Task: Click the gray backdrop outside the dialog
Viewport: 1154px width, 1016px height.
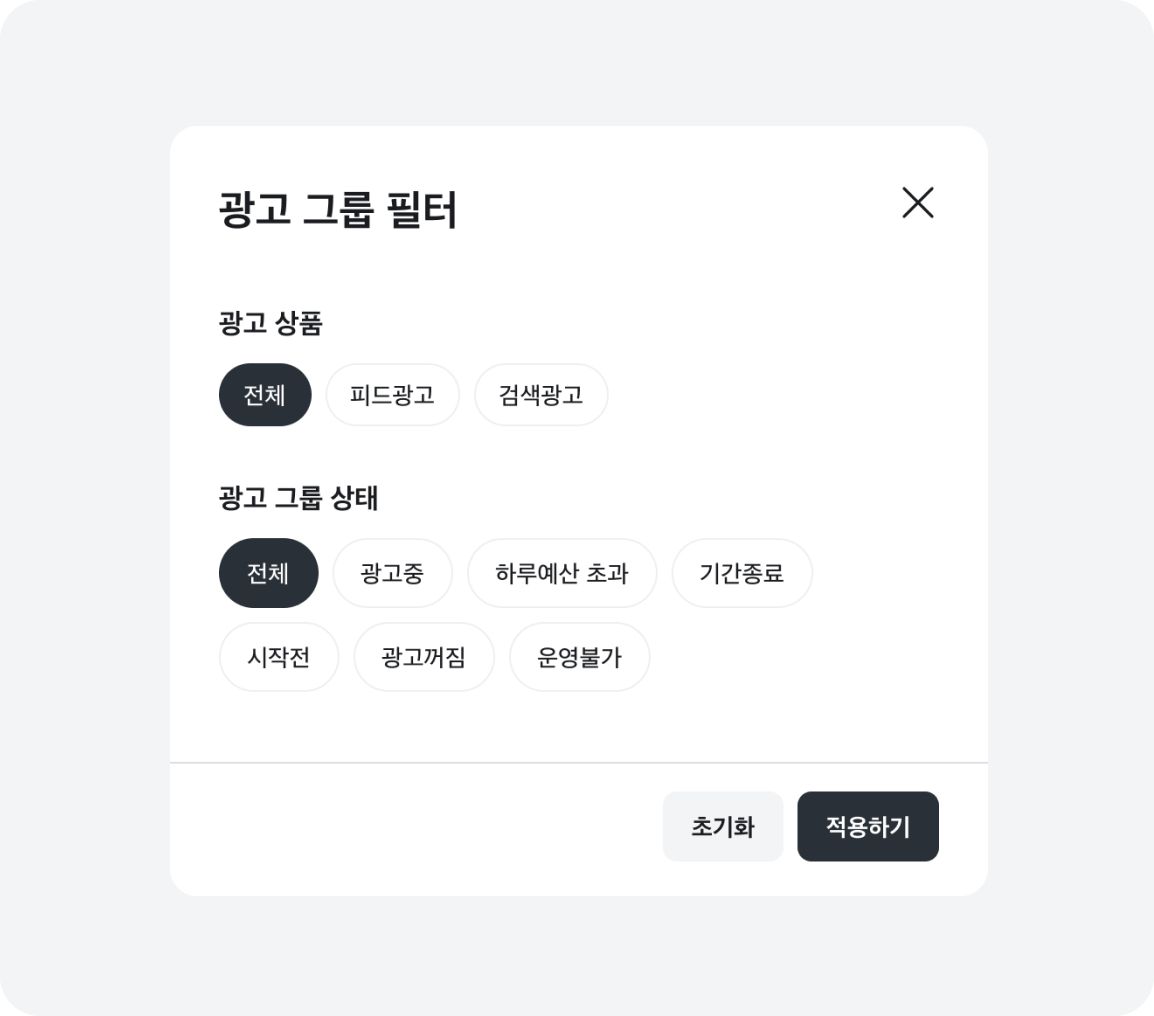Action: [80, 500]
